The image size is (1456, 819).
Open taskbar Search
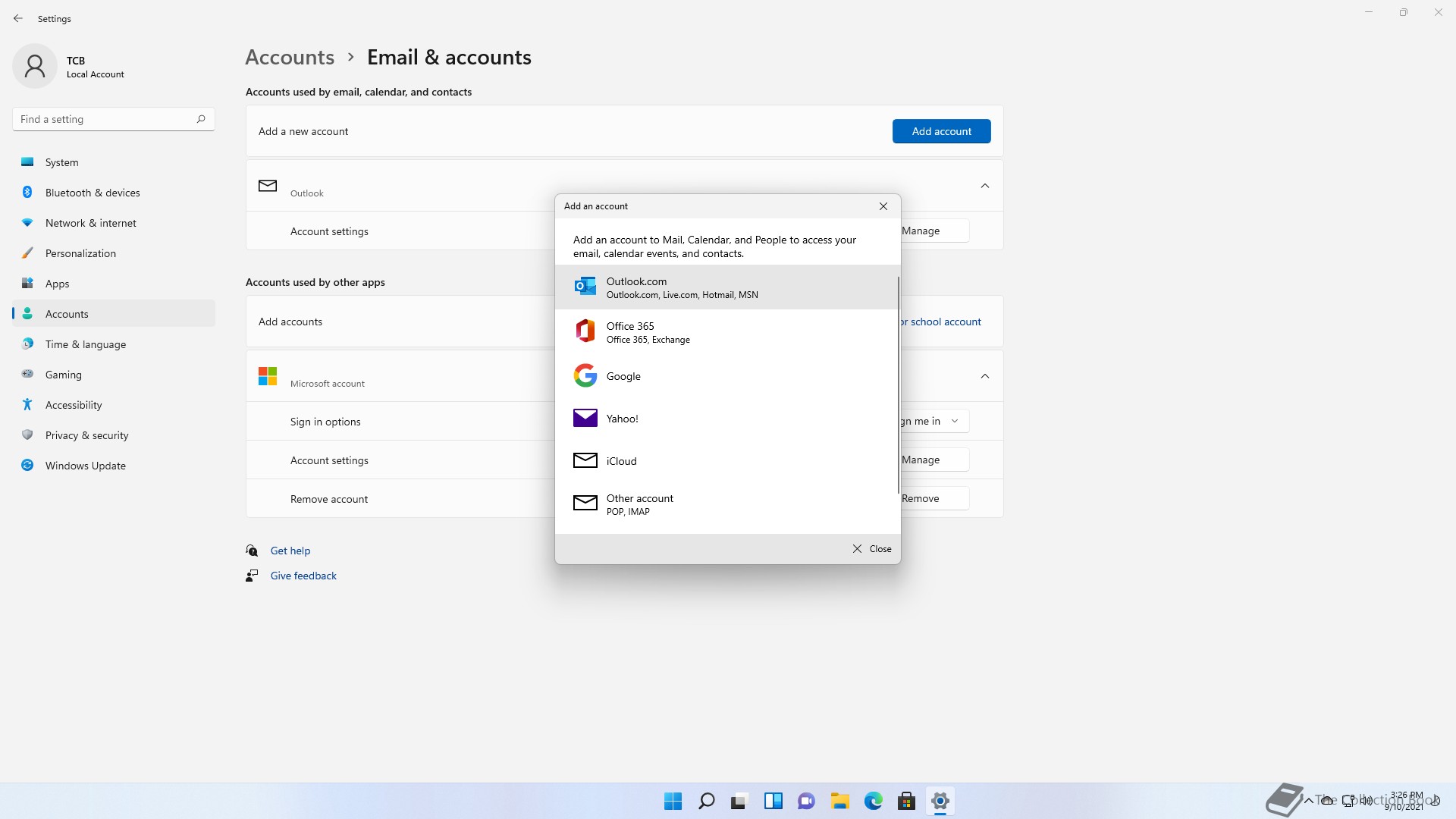(706, 801)
